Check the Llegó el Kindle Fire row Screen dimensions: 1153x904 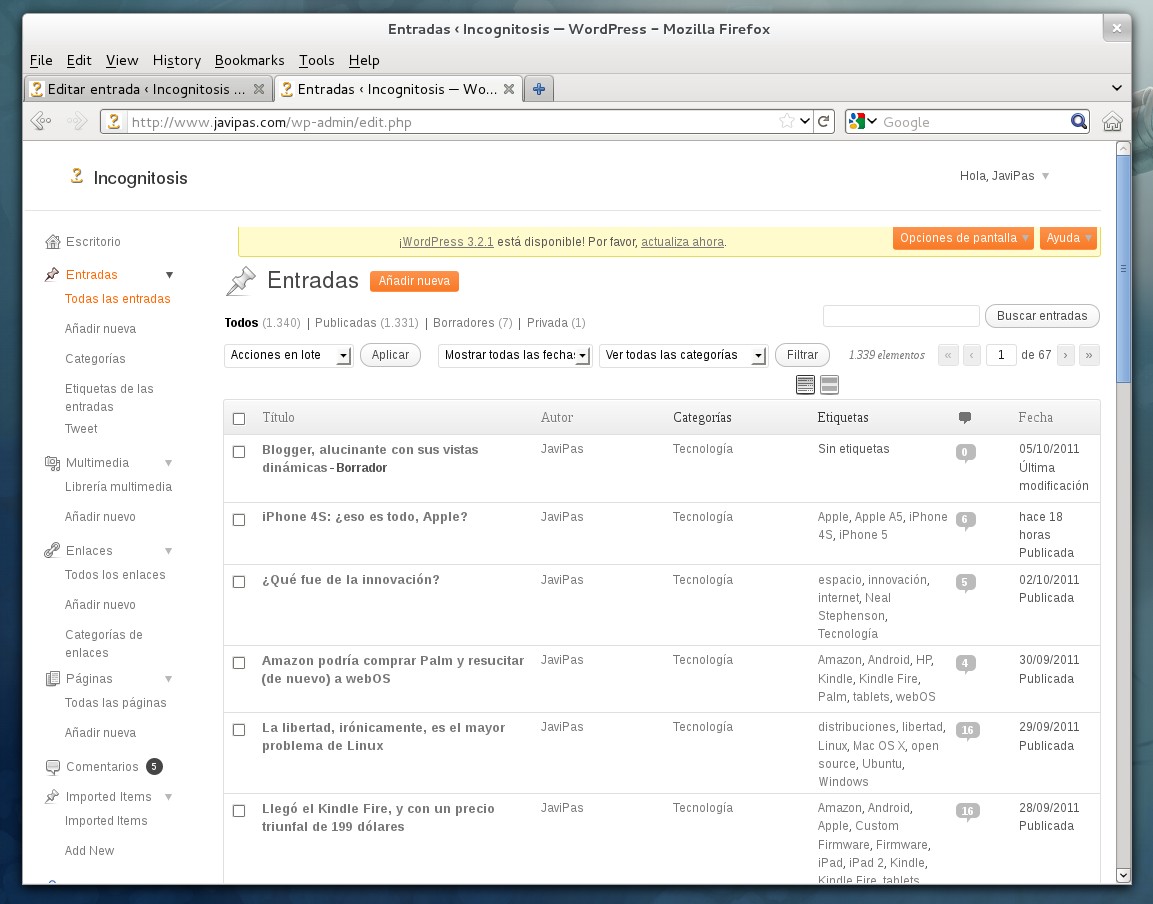point(239,811)
